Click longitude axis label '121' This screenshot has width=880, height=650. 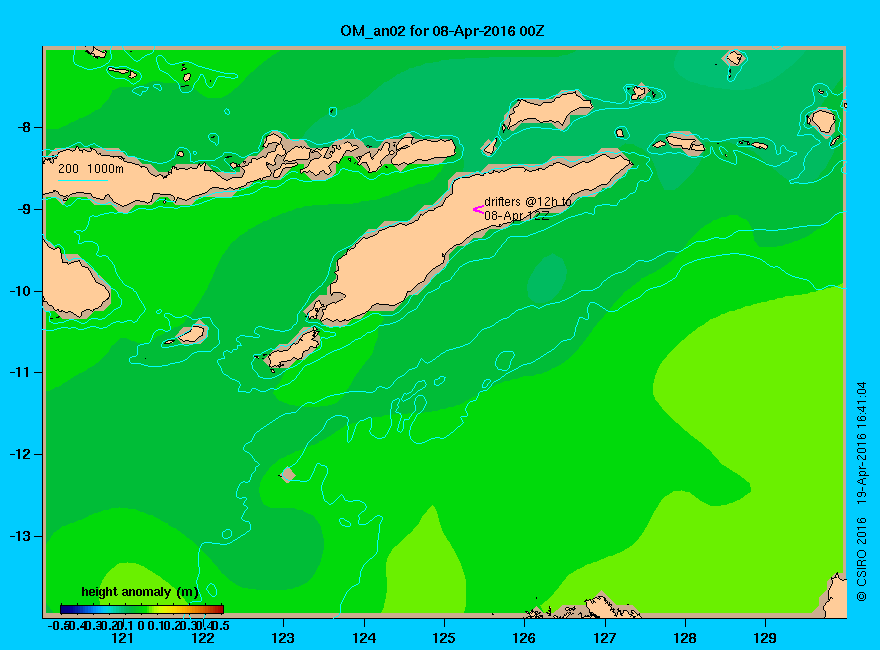[122, 638]
